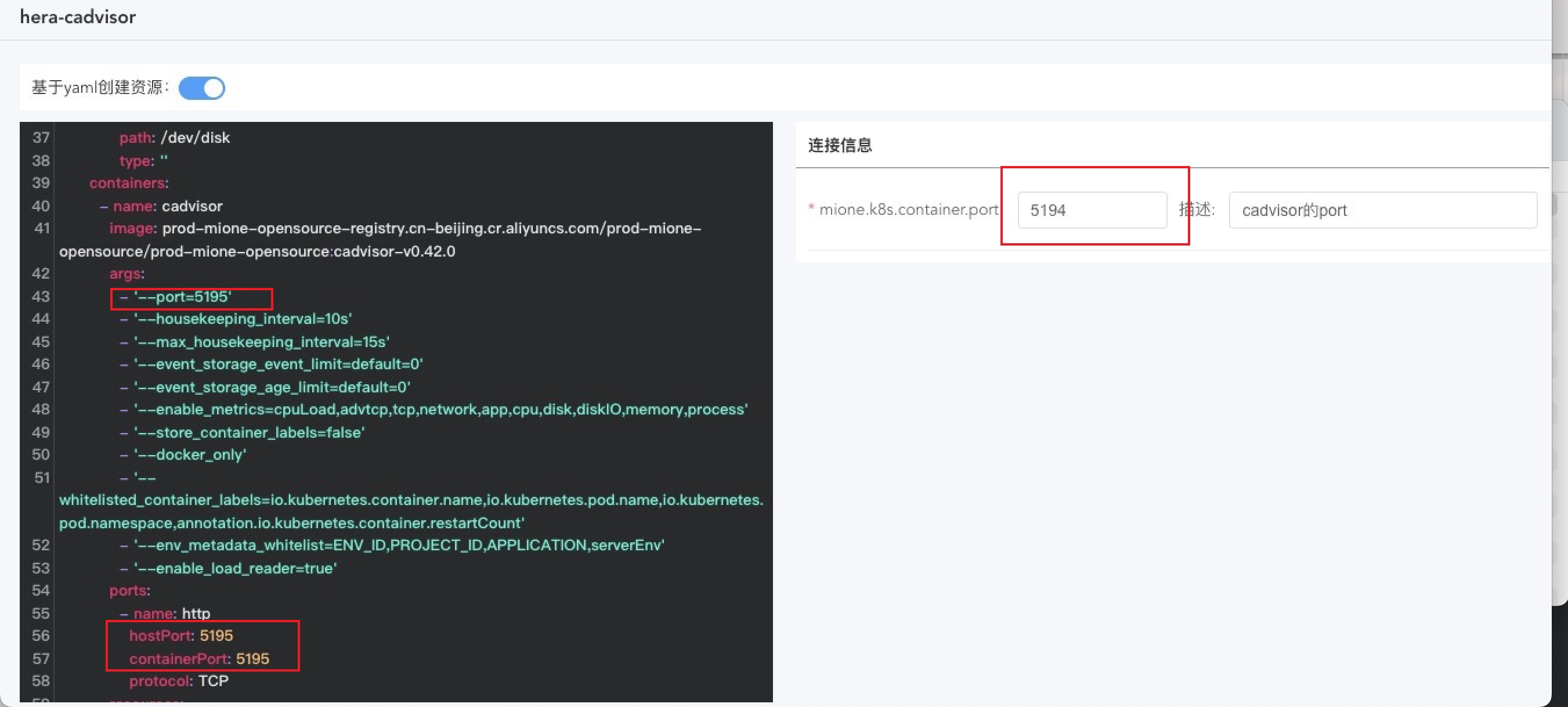The height and width of the screenshot is (707, 1568).
Task: Click the '- name: http' line
Action: [x=165, y=613]
